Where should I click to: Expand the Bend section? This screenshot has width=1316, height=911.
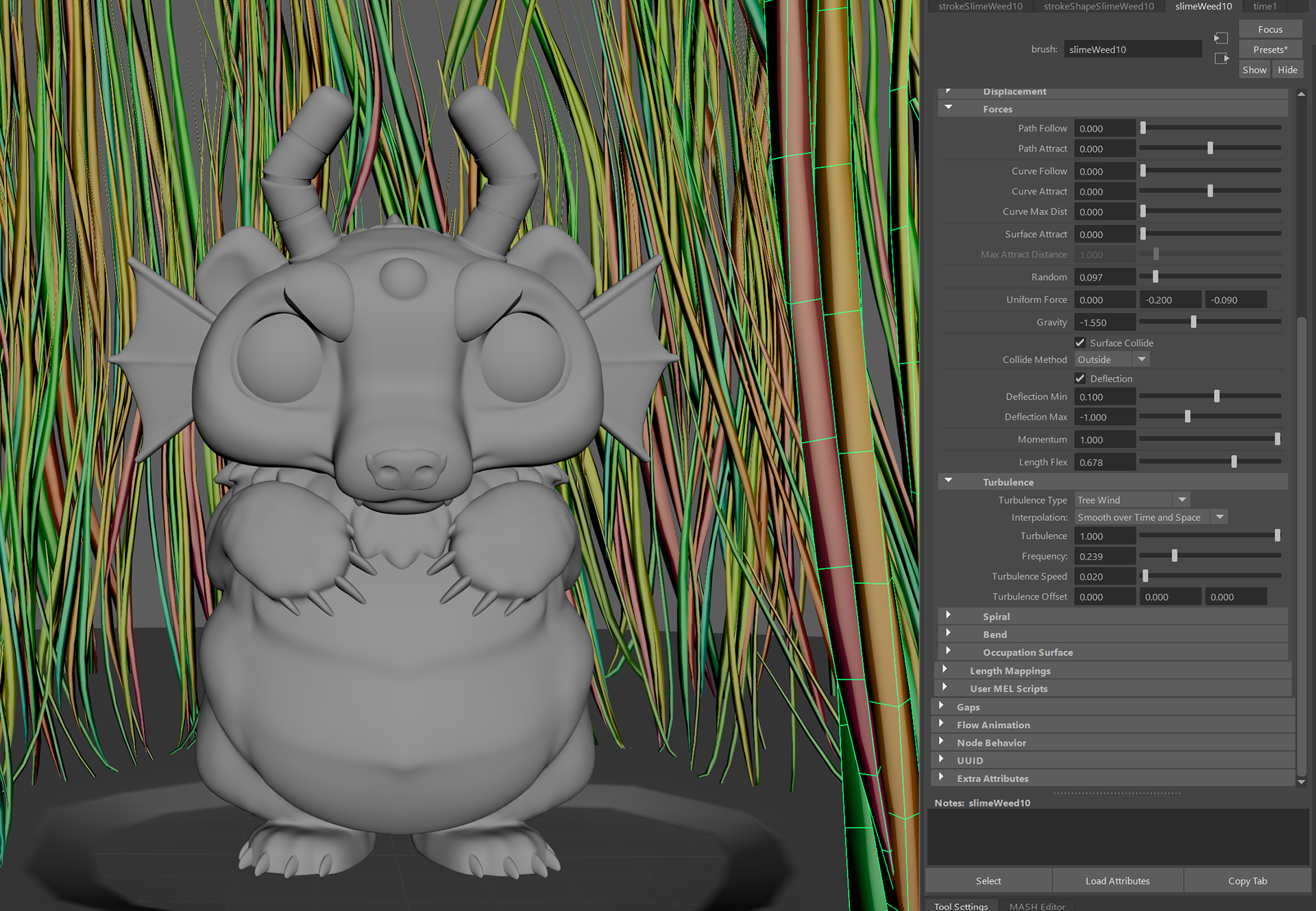coord(949,633)
